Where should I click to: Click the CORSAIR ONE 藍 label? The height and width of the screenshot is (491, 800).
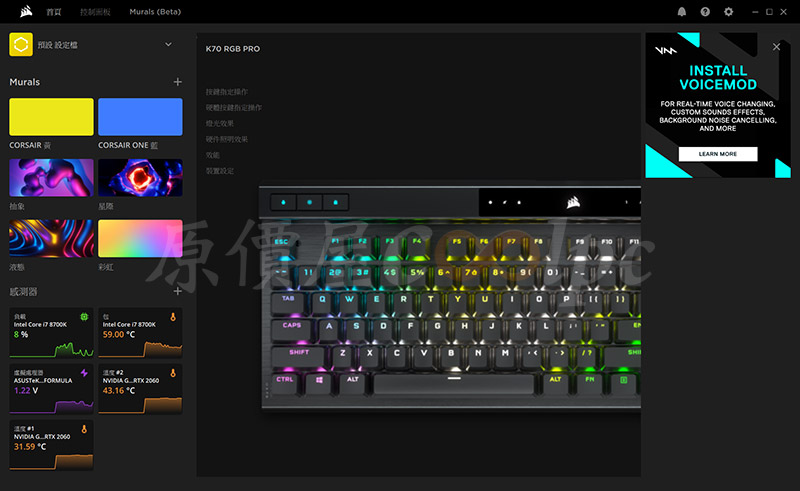[128, 145]
